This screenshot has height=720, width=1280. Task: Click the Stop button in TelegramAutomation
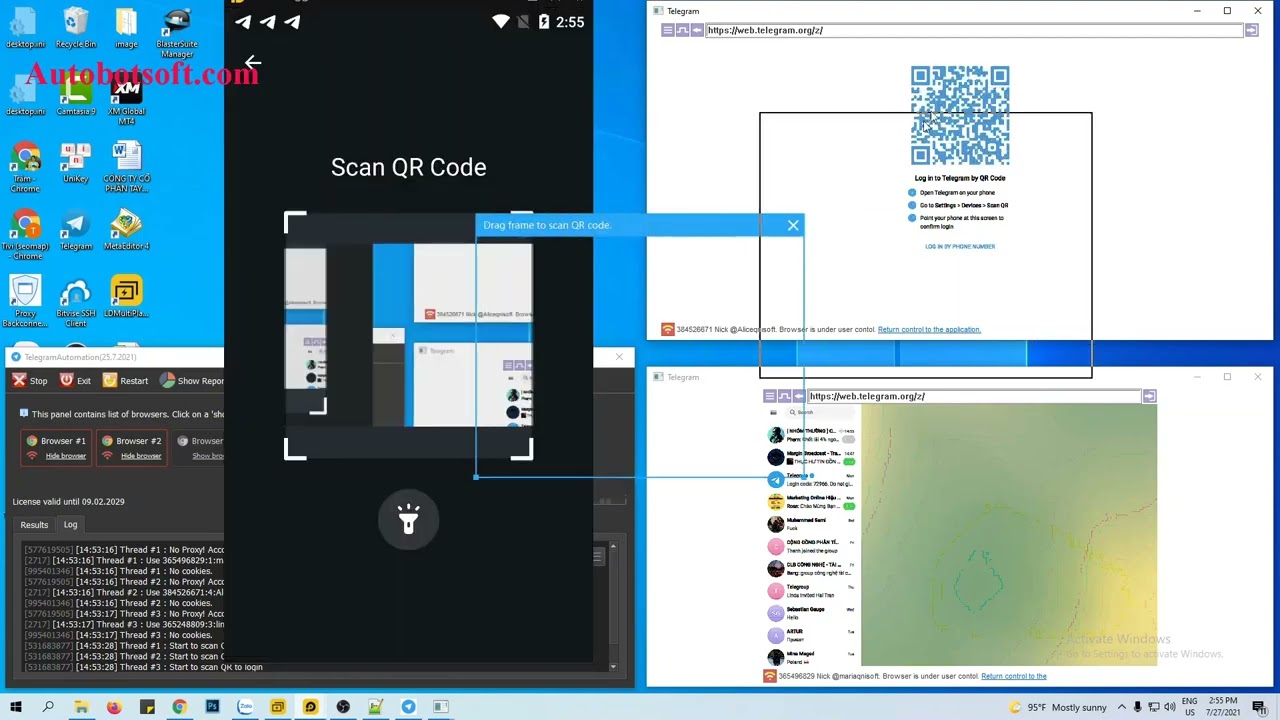pos(29,380)
